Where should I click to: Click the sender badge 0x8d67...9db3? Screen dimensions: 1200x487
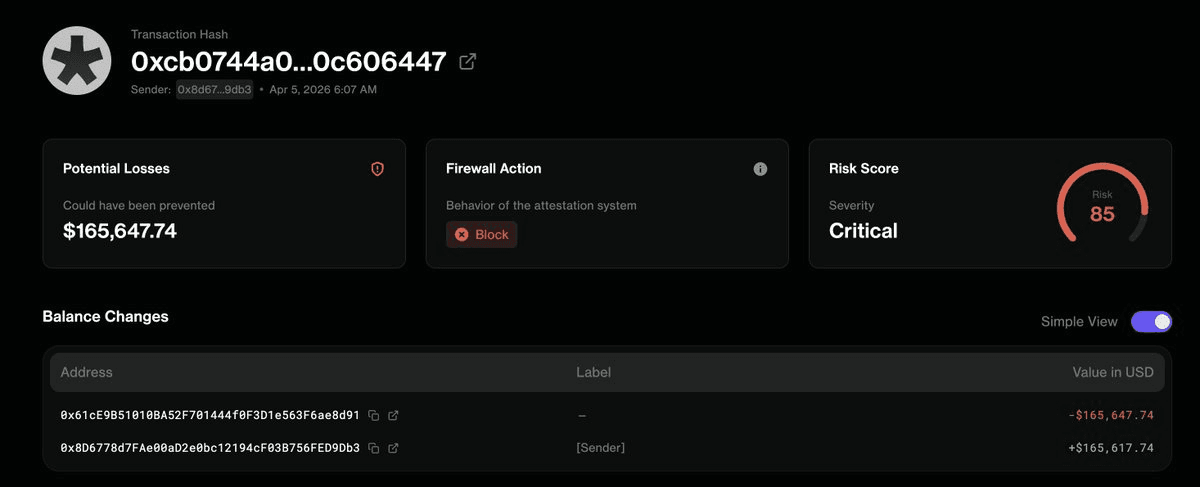click(x=214, y=90)
